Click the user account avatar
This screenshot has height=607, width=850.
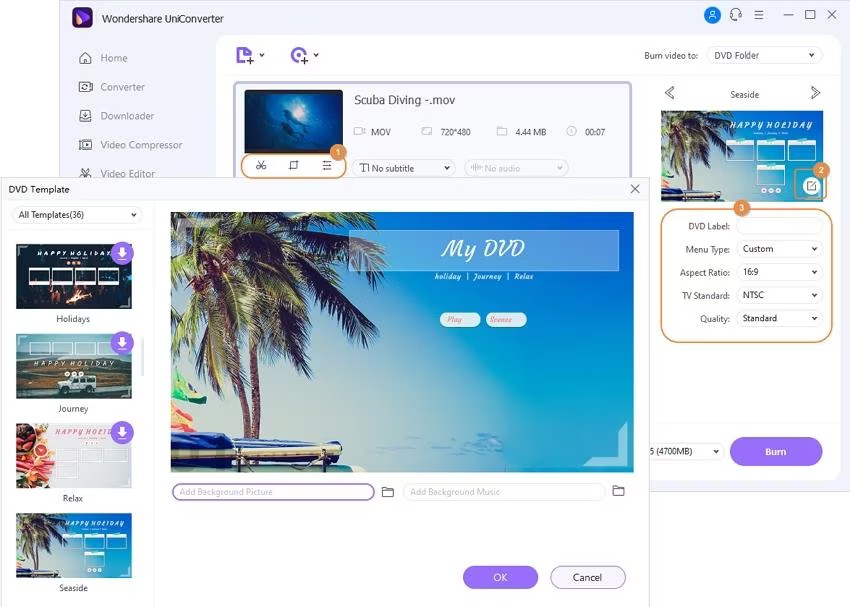(711, 15)
